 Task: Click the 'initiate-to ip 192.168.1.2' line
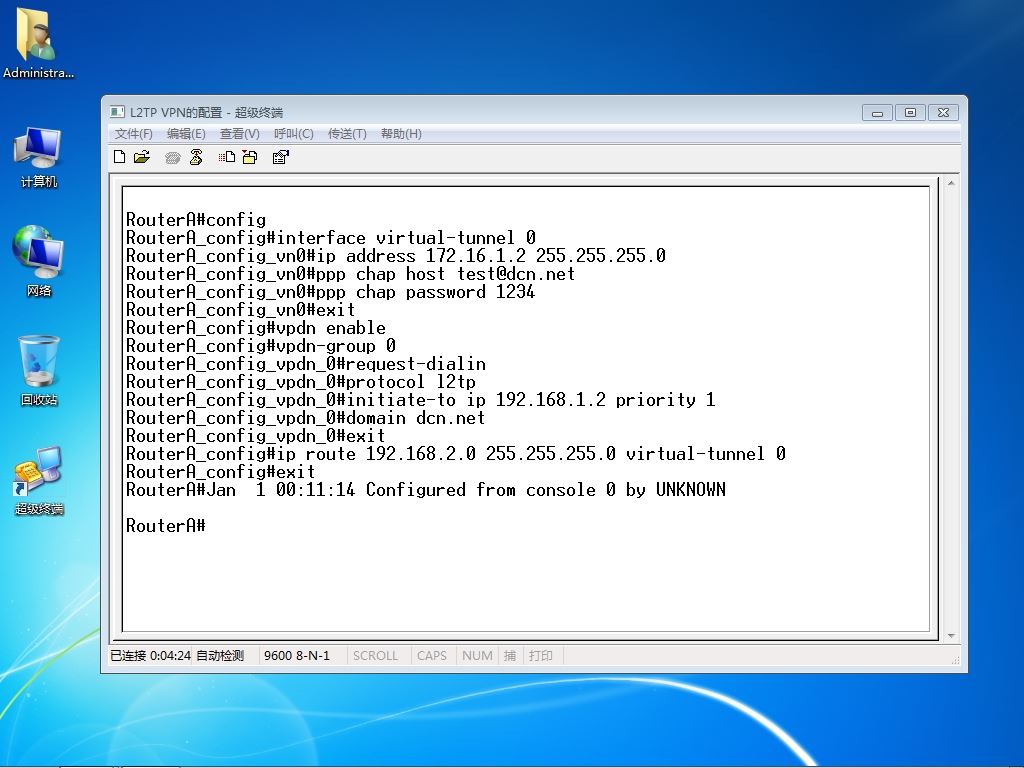point(421,400)
